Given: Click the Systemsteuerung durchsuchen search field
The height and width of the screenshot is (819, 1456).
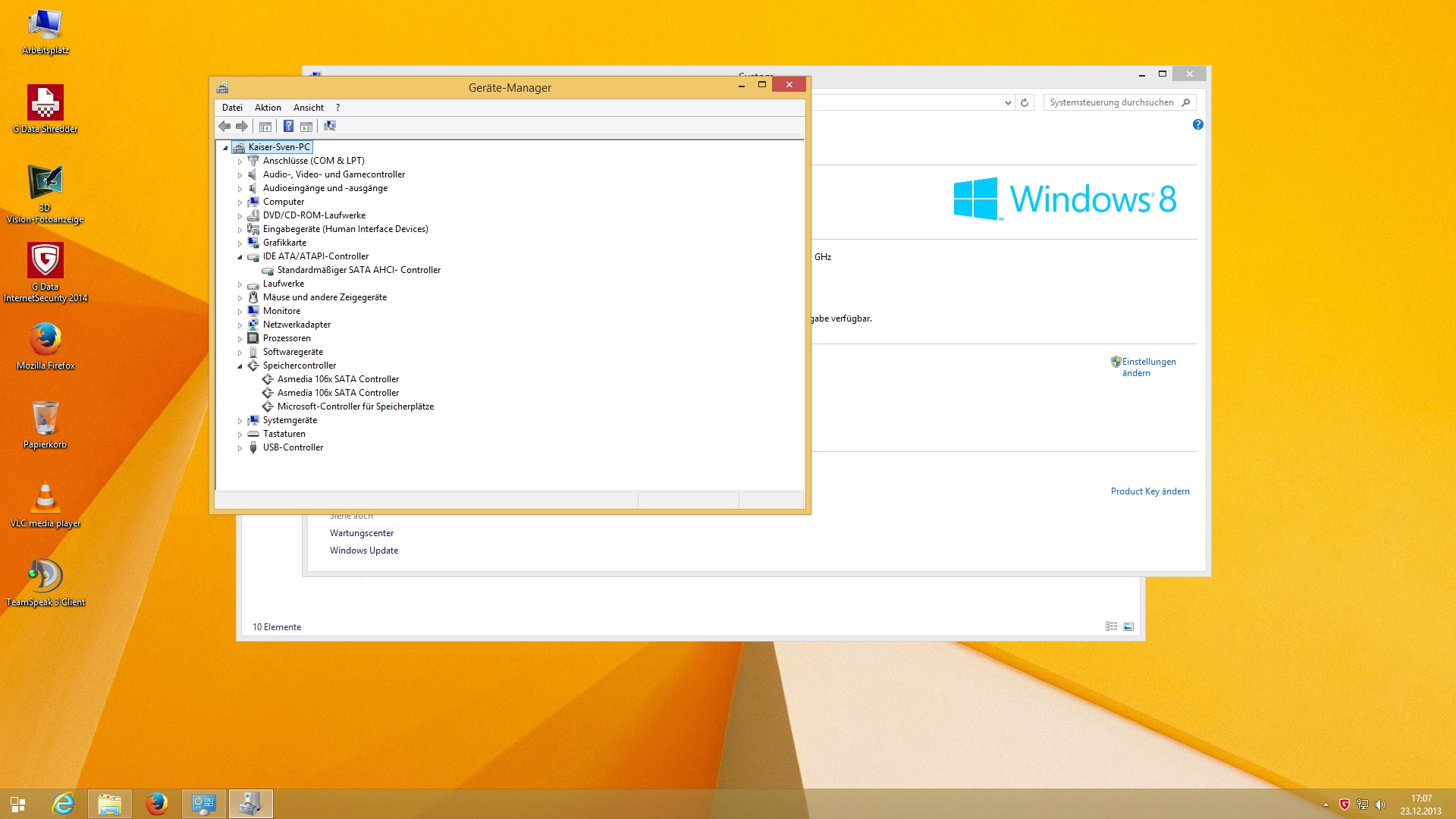Looking at the screenshot, I should [1111, 102].
